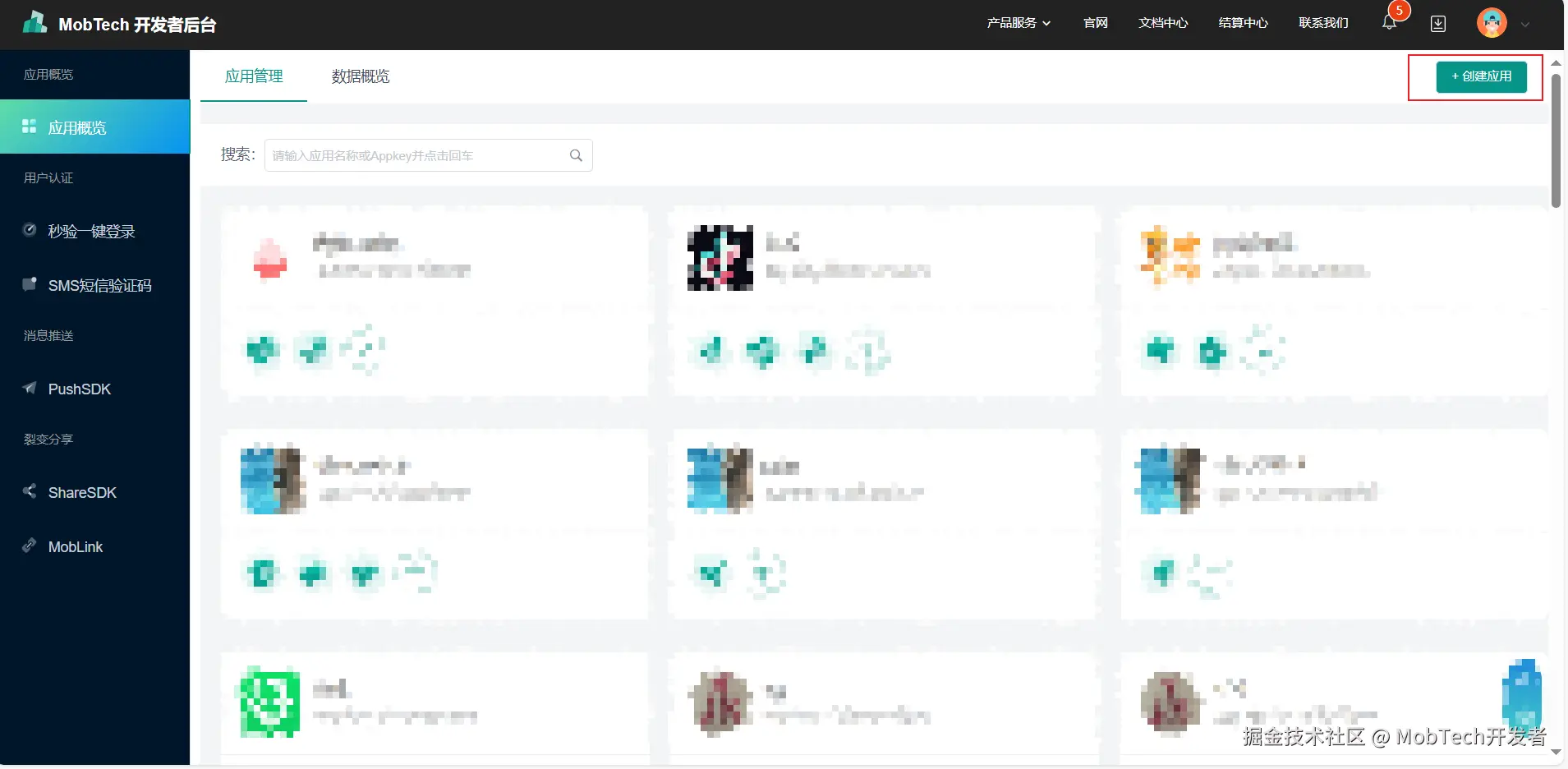This screenshot has height=769, width=1568.
Task: Expand the 产品服务 dropdown menu
Action: (1019, 23)
